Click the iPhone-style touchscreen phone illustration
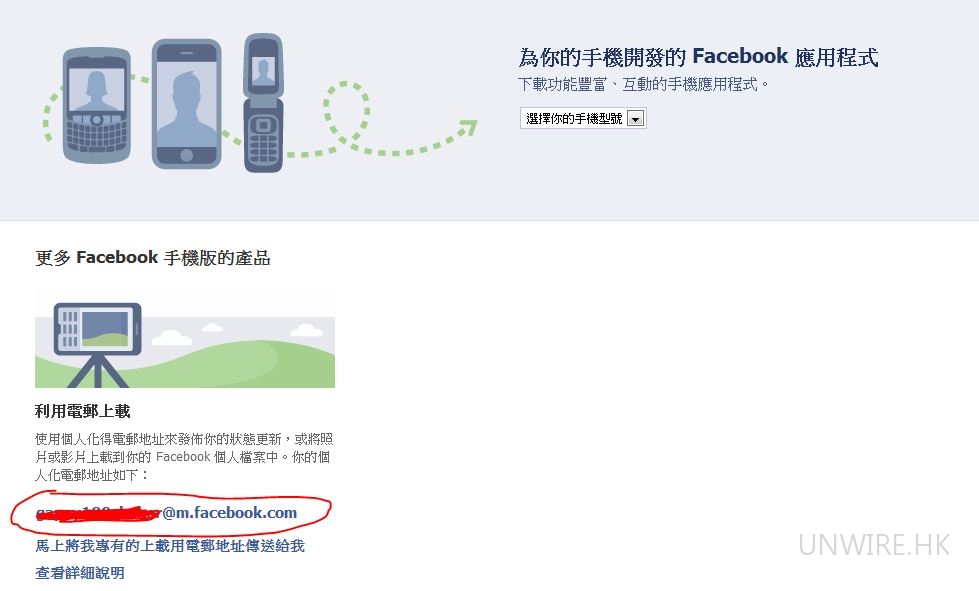 [187, 104]
